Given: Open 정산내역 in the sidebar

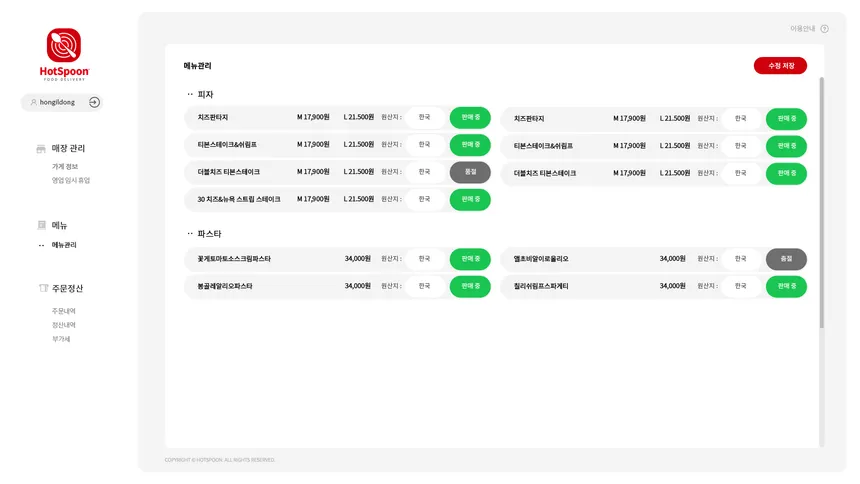Looking at the screenshot, I should pyautogui.click(x=64, y=325).
